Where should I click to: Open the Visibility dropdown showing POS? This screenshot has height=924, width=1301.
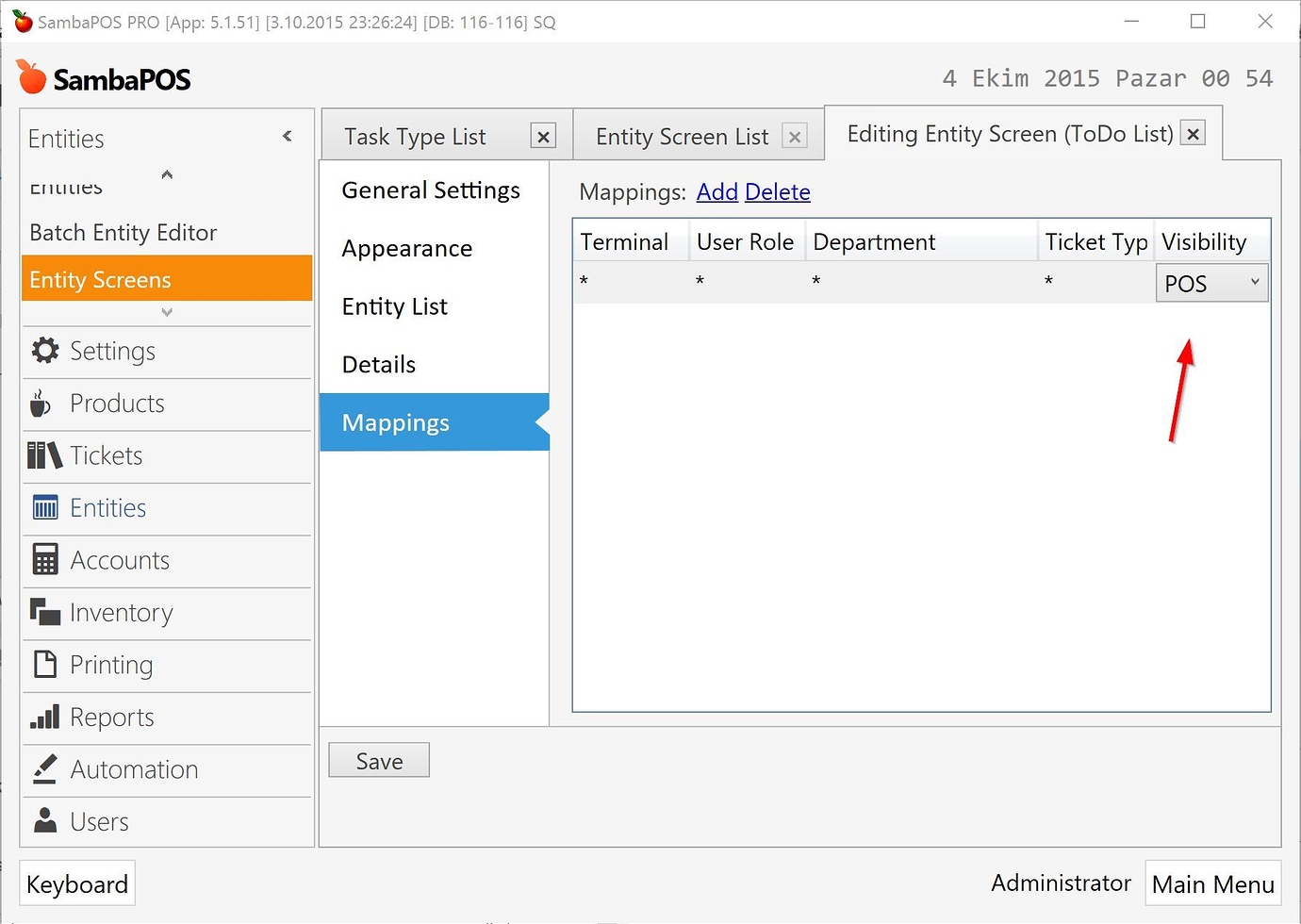tap(1211, 282)
